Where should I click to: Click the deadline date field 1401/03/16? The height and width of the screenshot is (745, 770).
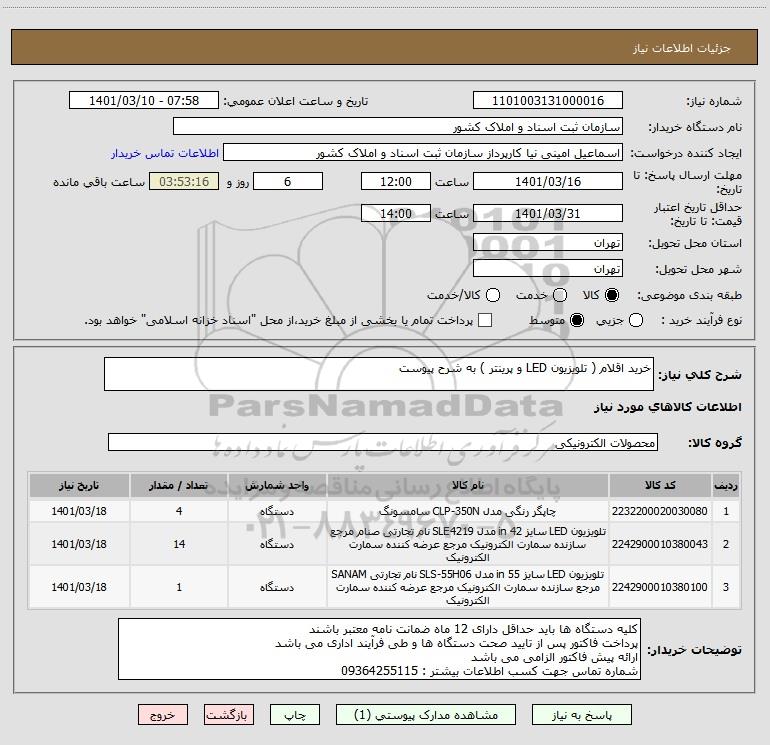(548, 181)
